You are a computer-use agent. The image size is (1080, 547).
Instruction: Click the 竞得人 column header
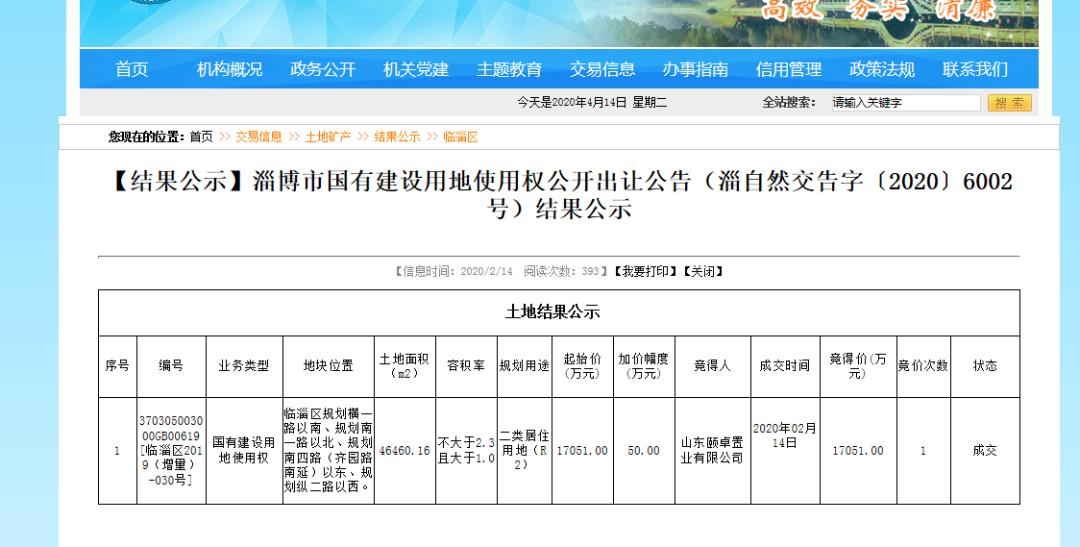point(712,366)
